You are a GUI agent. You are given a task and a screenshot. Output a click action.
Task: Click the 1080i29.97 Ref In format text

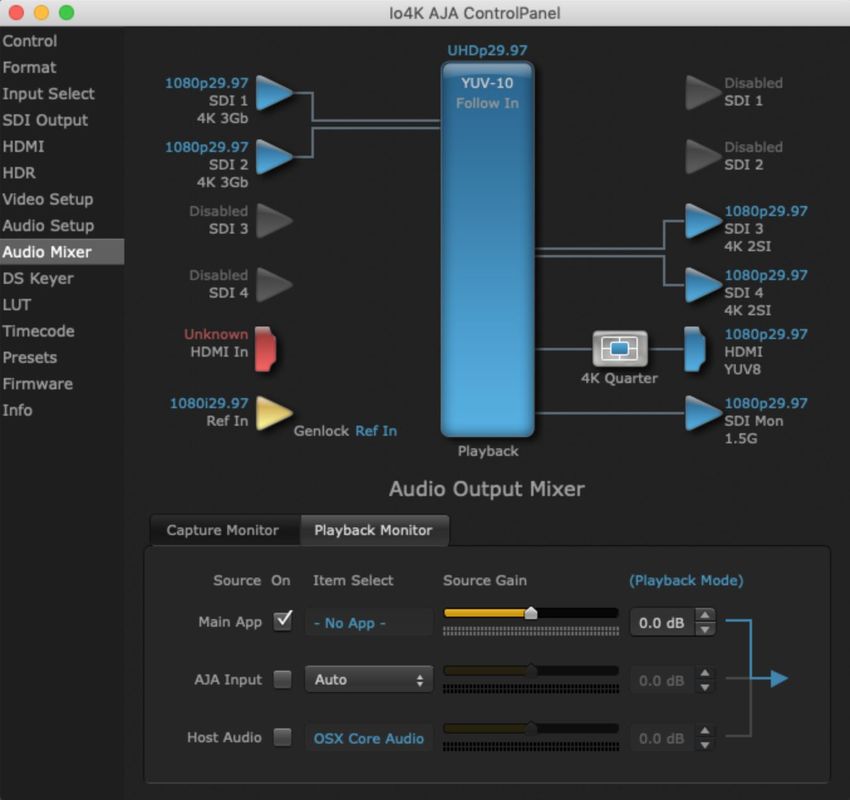(209, 403)
